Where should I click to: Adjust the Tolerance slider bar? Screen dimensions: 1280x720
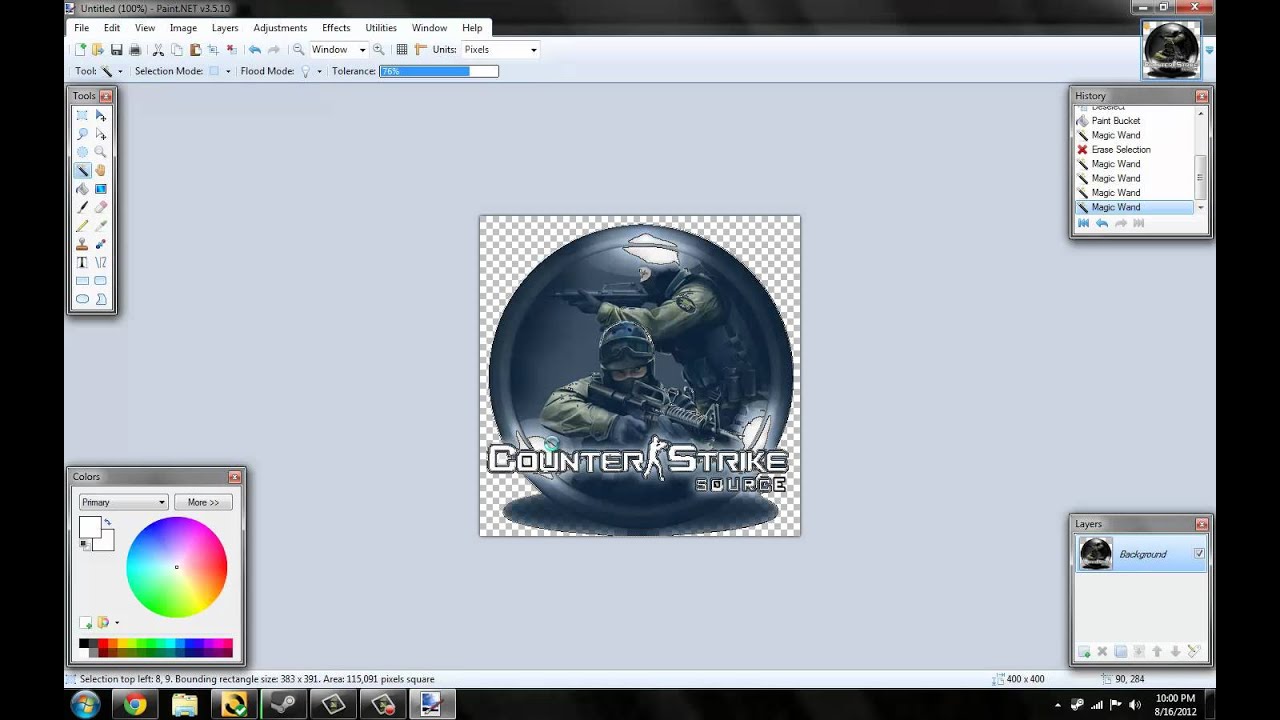439,71
